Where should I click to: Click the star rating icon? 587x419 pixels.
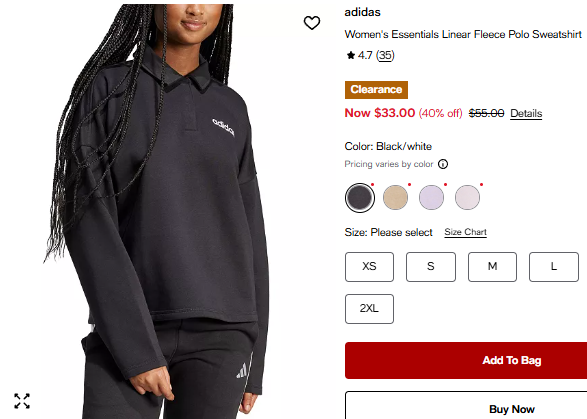[x=350, y=55]
